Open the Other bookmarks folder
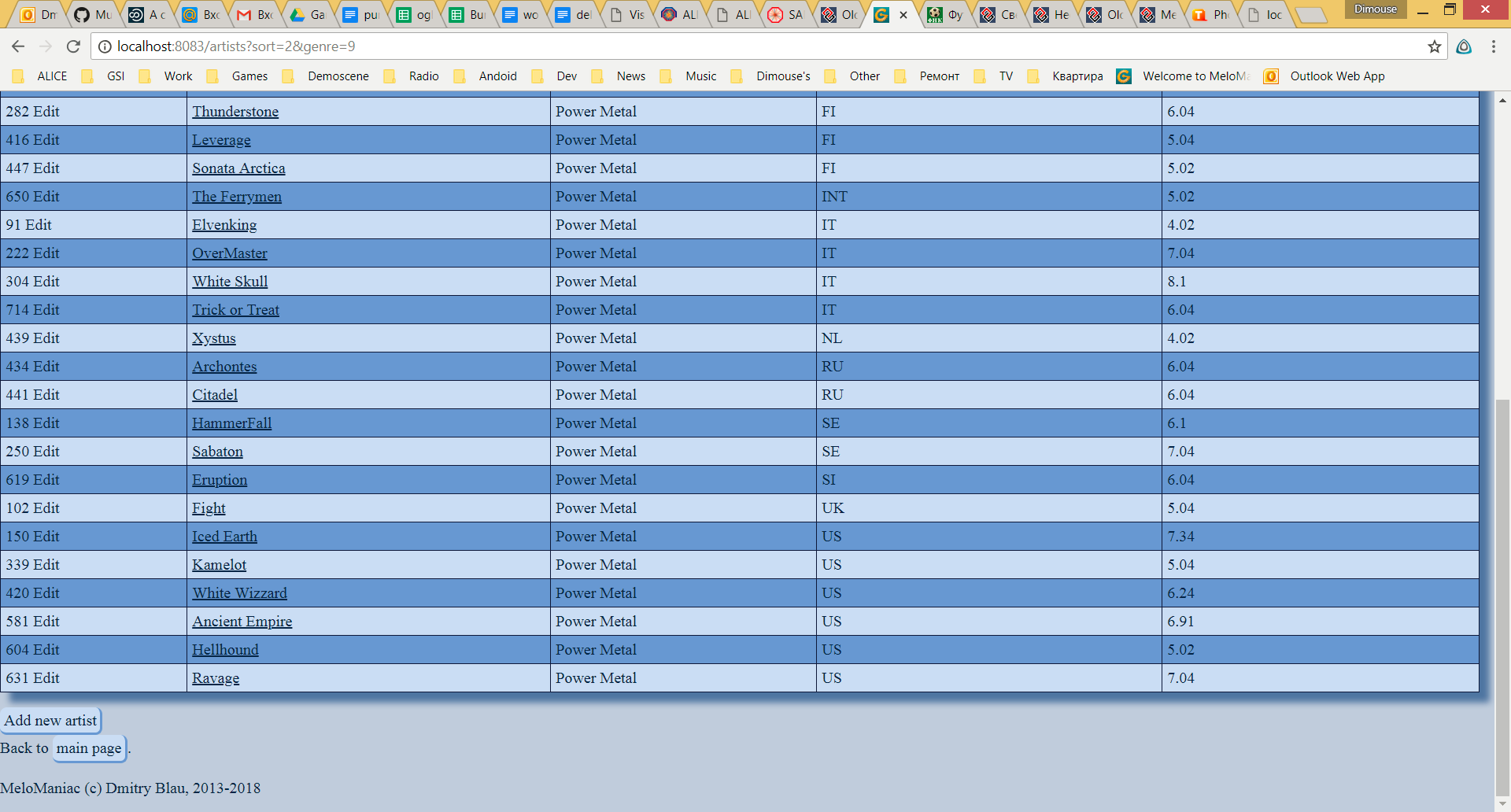Screen dimensions: 1511x812 (852, 76)
